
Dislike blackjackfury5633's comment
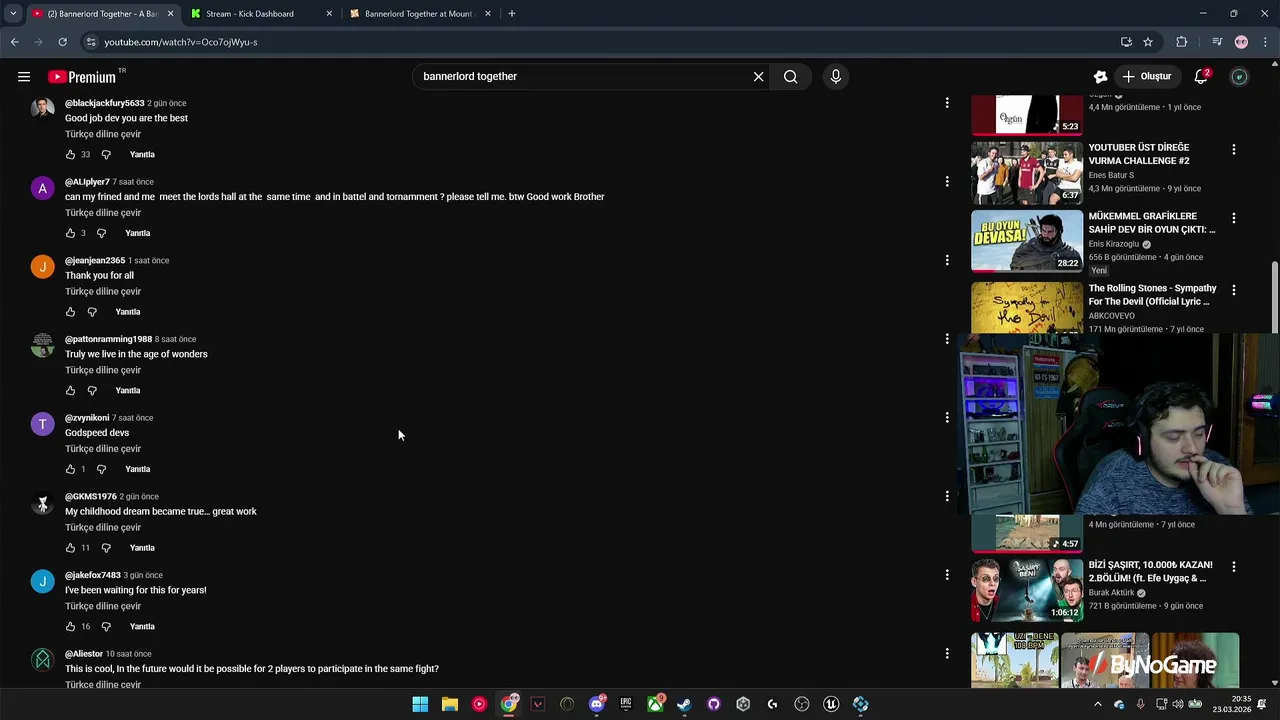106,155
